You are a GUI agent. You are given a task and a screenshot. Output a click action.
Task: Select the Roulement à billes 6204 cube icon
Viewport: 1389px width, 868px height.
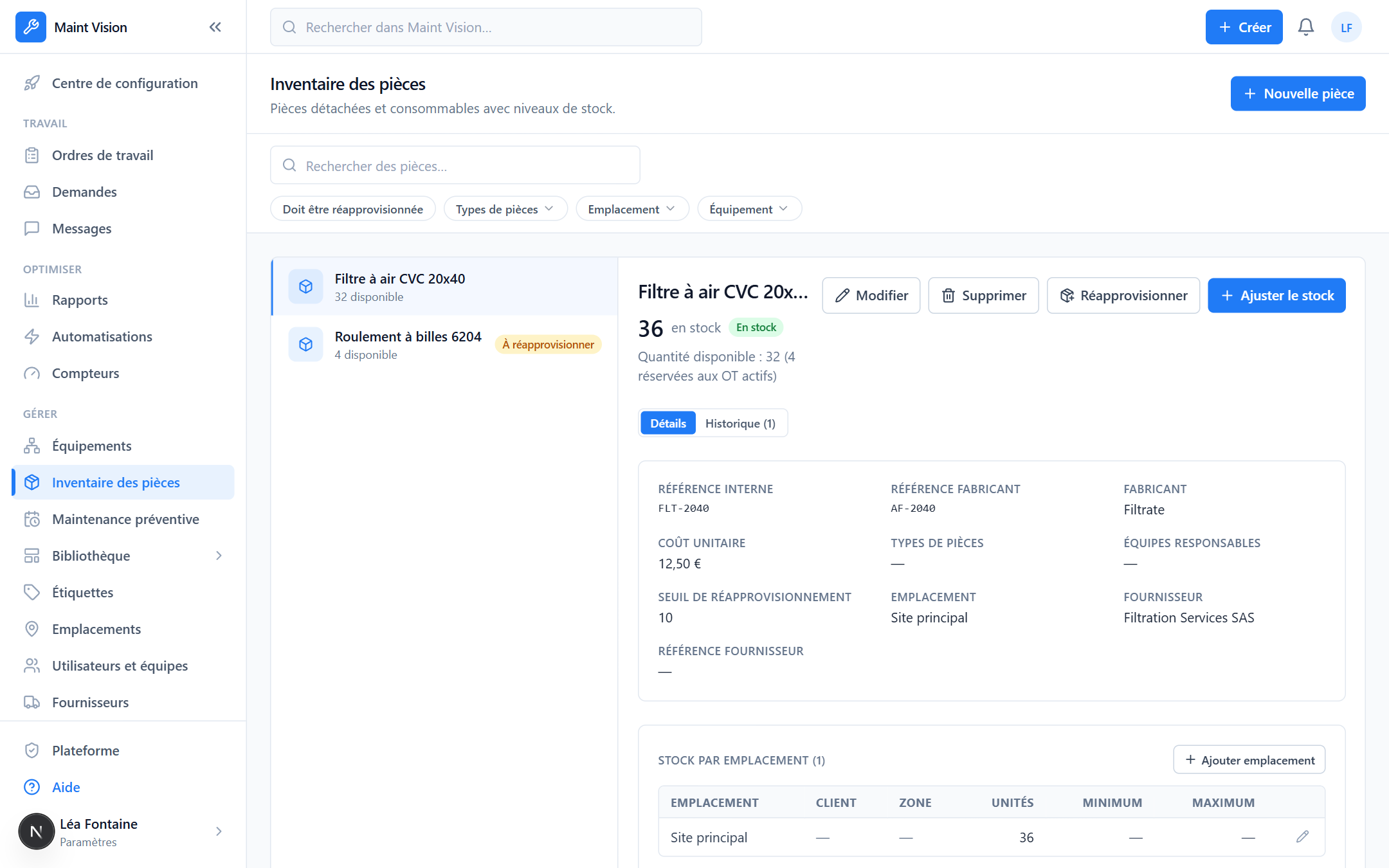[305, 345]
